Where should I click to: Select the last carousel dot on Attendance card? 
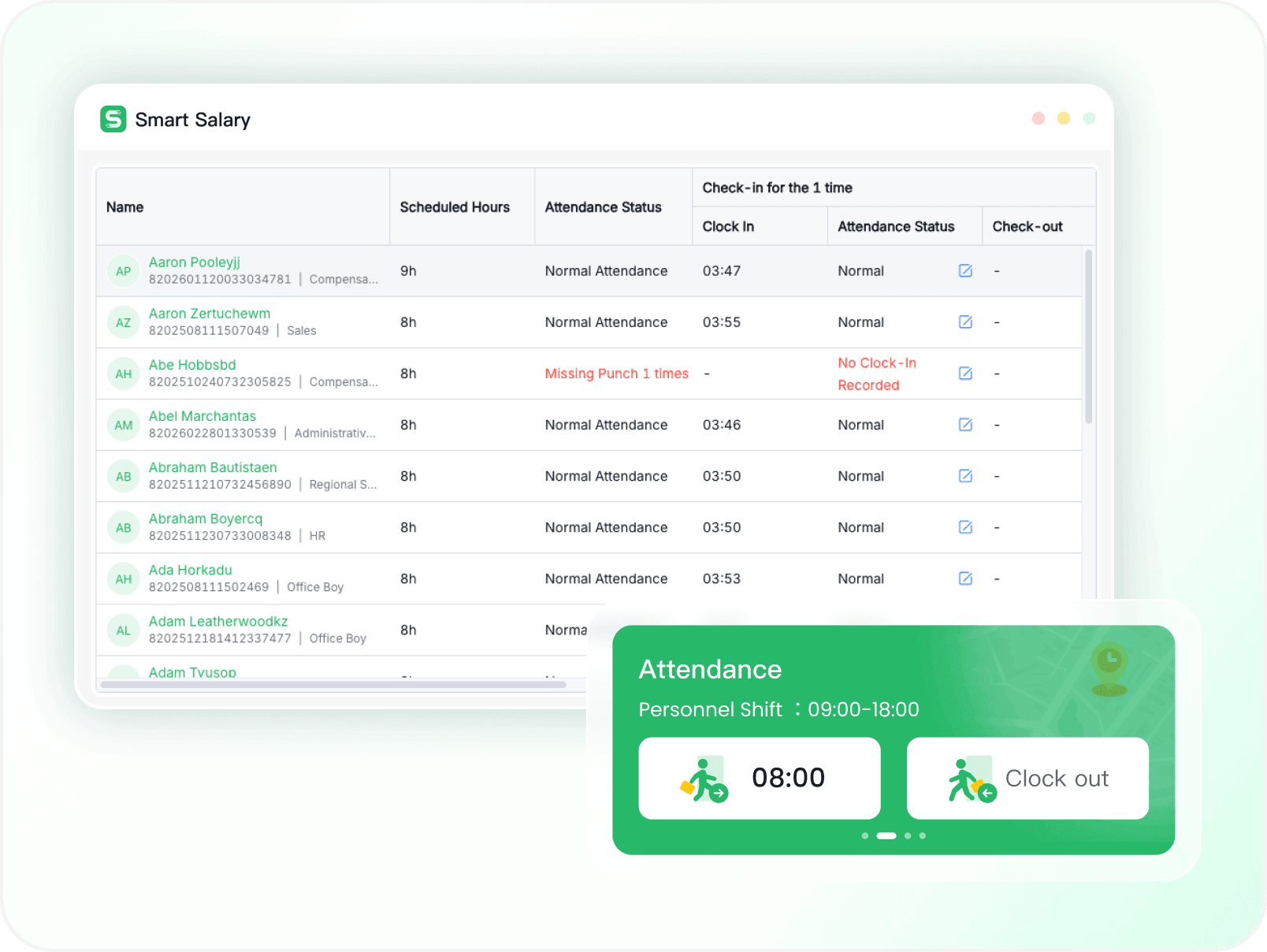923,835
